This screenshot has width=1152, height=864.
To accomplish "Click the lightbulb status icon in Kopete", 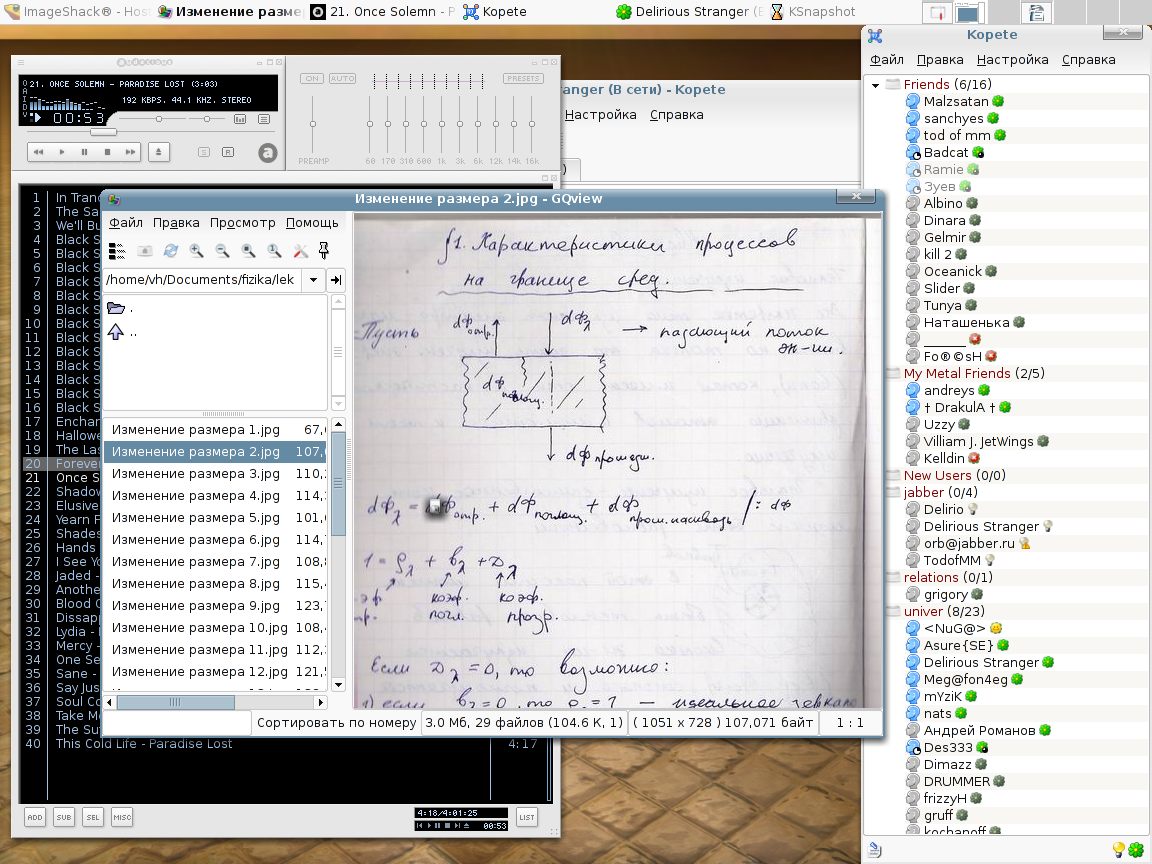I will (x=1118, y=849).
